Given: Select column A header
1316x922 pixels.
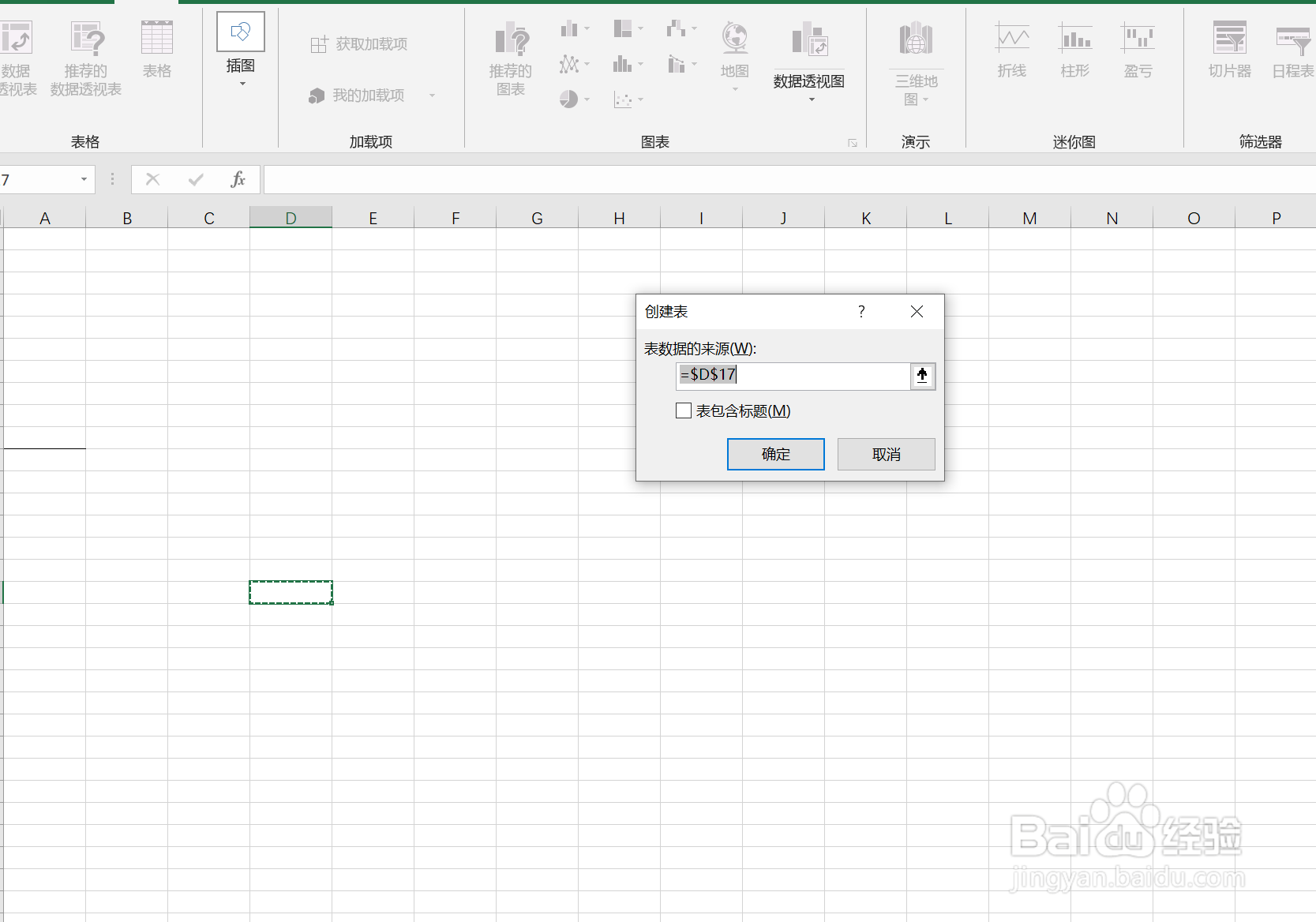Looking at the screenshot, I should click(x=45, y=218).
